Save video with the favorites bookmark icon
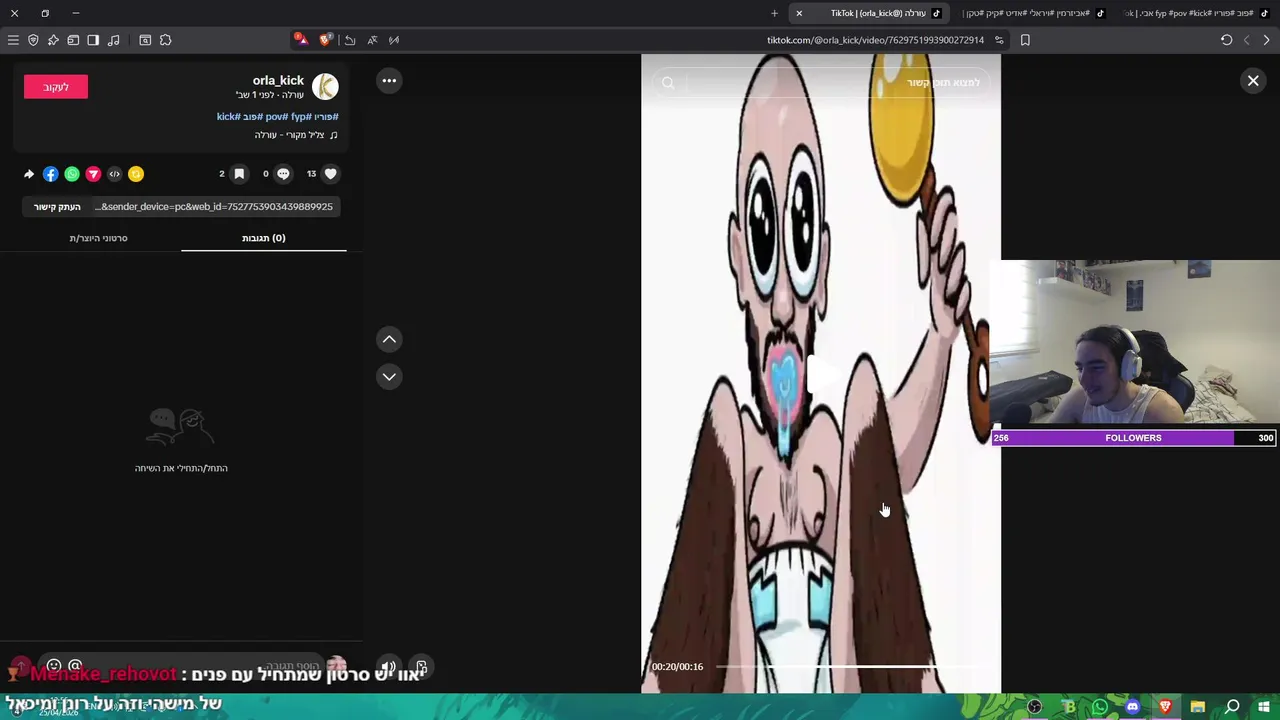Viewport: 1280px width, 720px height. coord(239,174)
